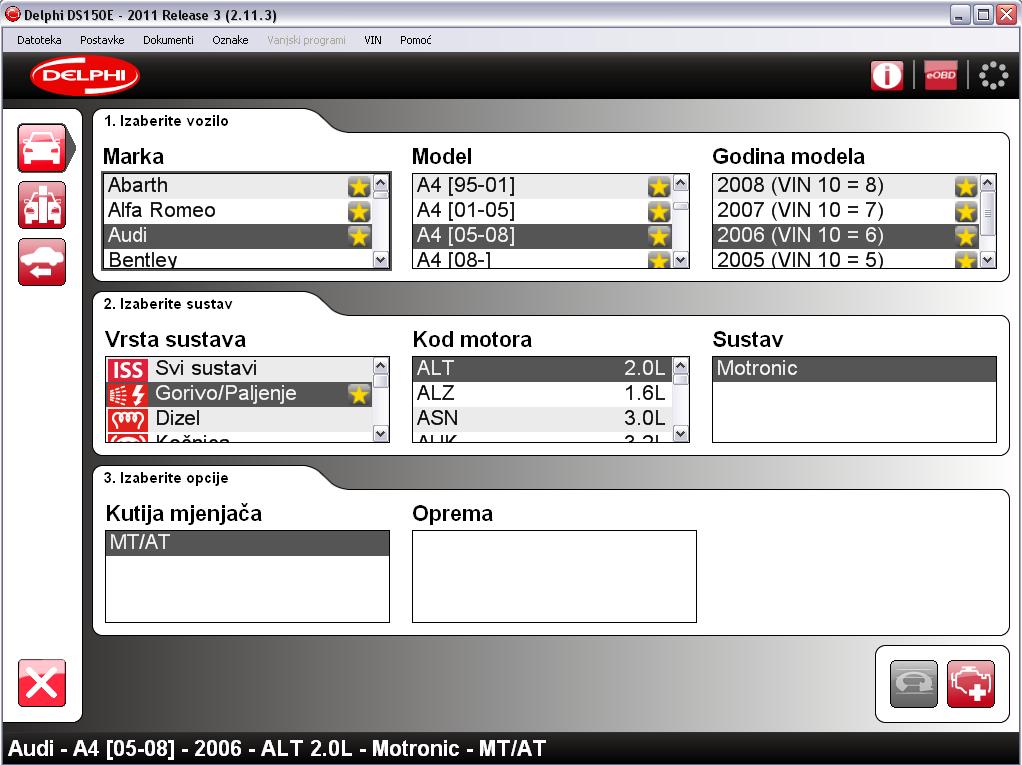Toggle favorite star for Abarth
The height and width of the screenshot is (765, 1022).
(358, 186)
